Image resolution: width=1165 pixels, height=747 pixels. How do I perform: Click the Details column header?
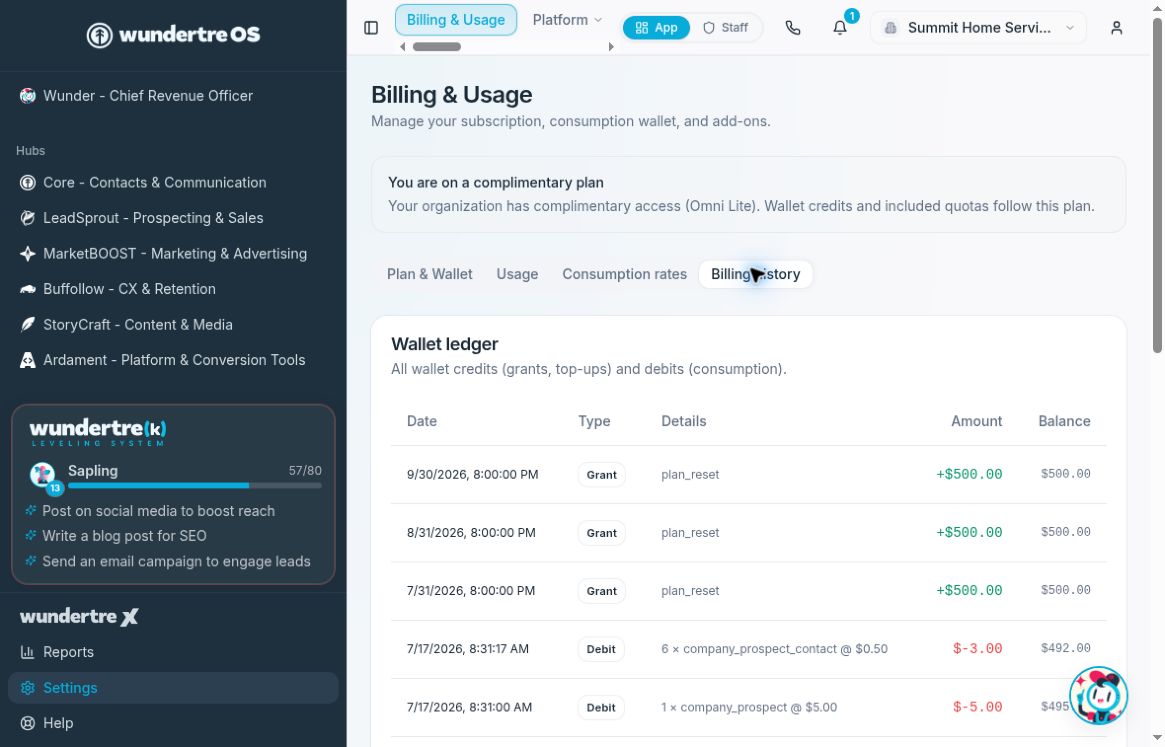(684, 421)
